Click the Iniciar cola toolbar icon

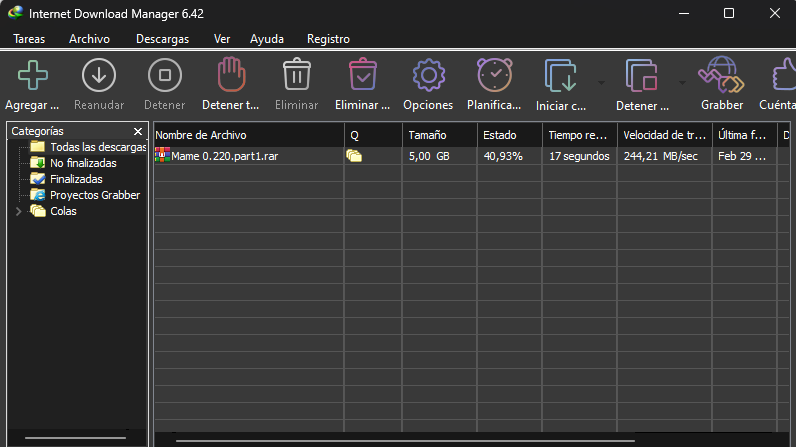(560, 76)
